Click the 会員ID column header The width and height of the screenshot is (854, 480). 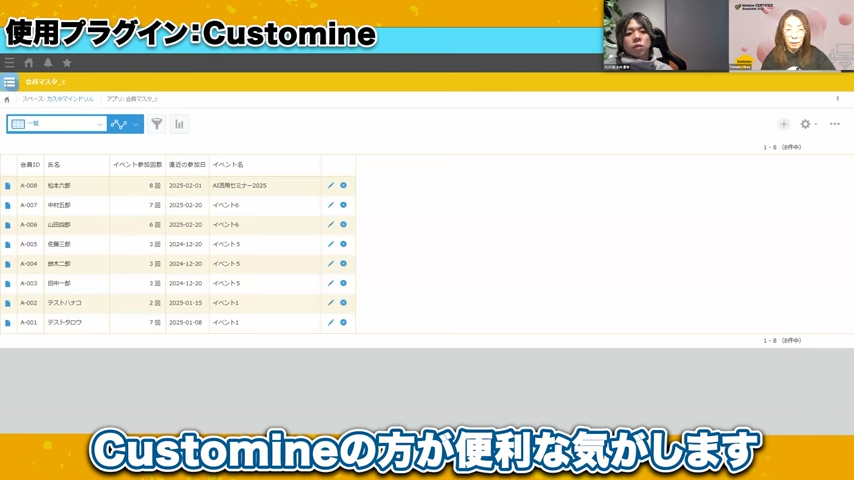(x=30, y=165)
